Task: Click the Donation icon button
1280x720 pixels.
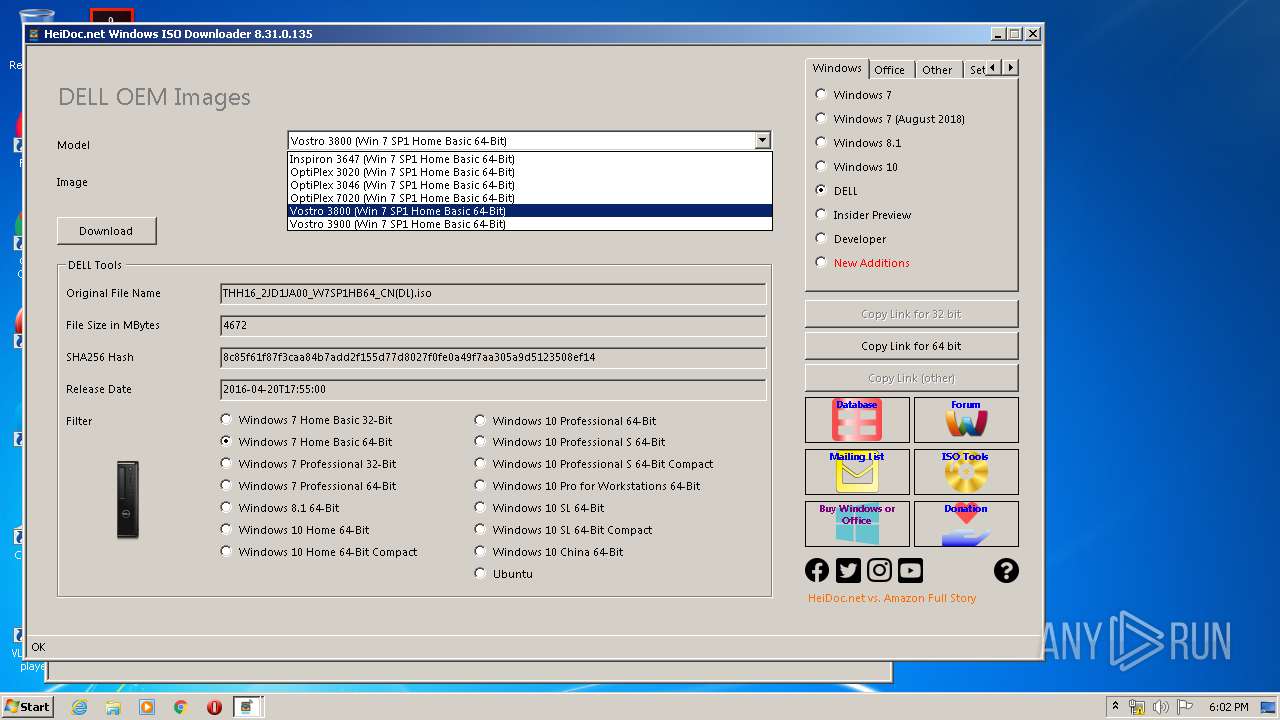Action: click(x=966, y=524)
